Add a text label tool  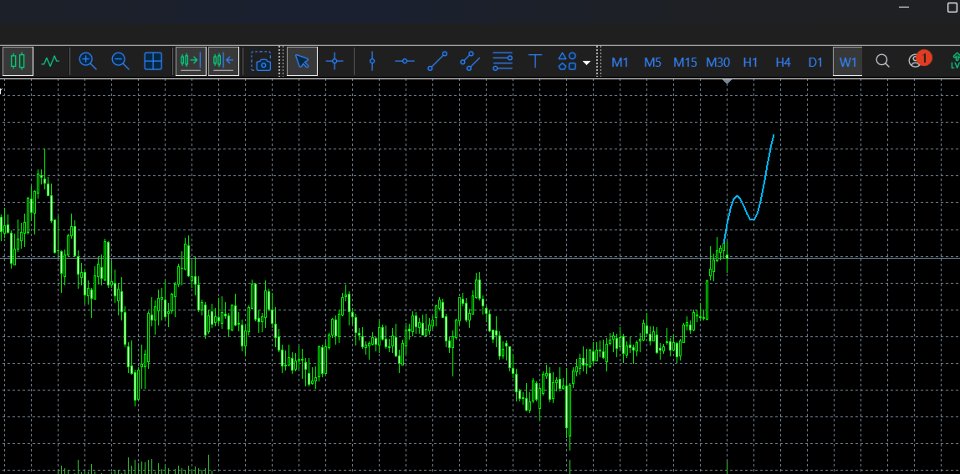[x=535, y=61]
